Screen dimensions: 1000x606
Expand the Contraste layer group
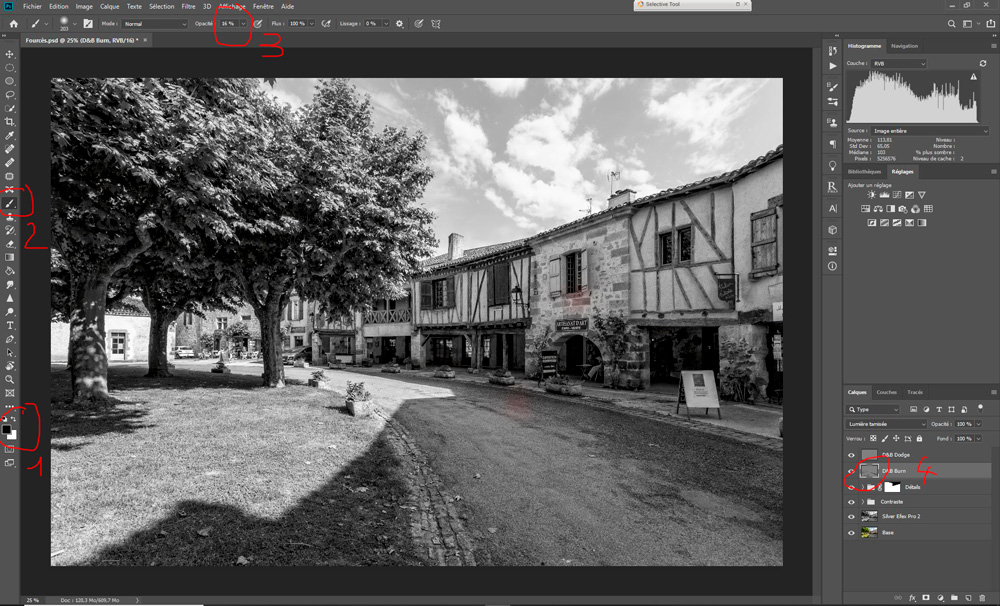pos(863,502)
